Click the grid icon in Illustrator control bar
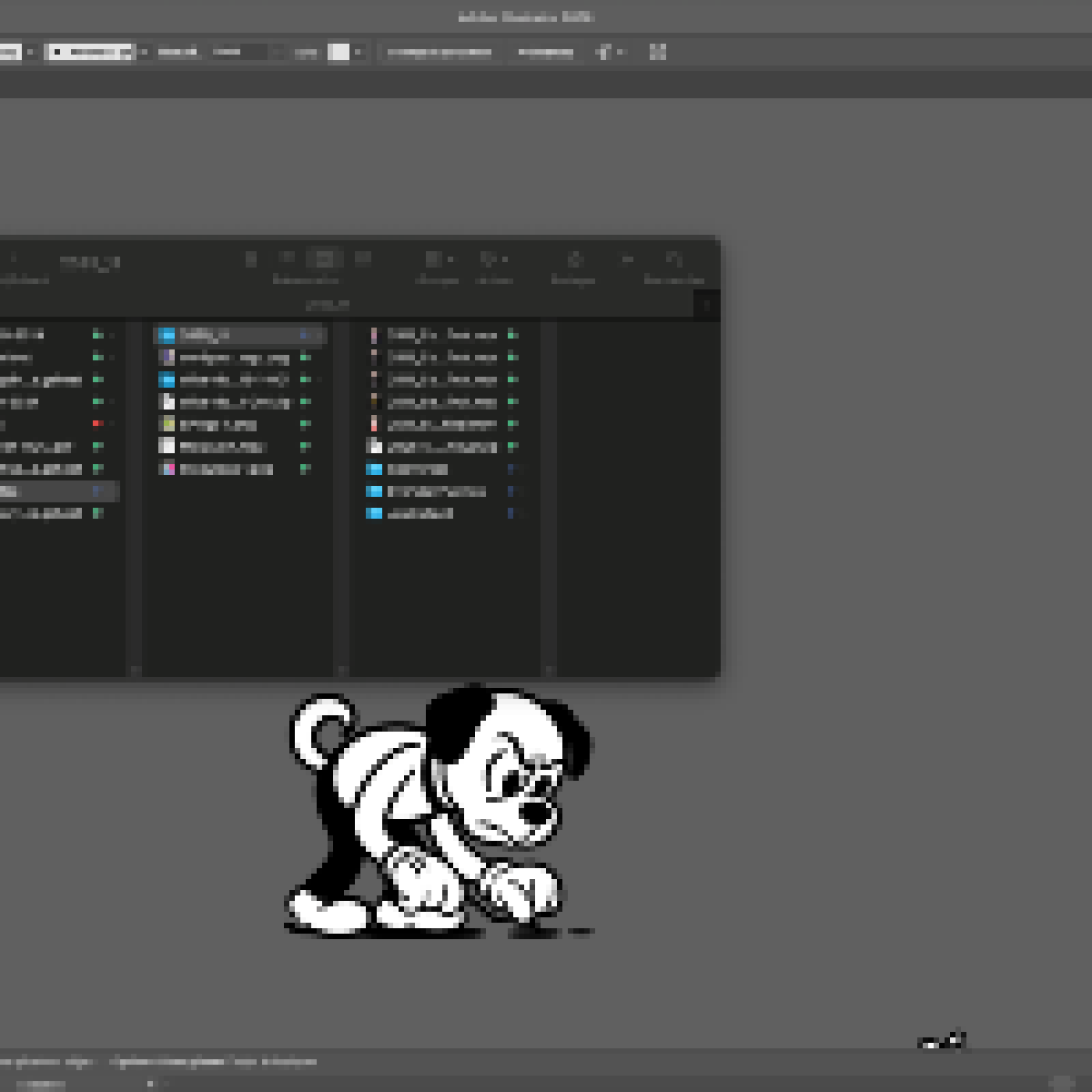Viewport: 1092px width, 1092px height. click(658, 52)
